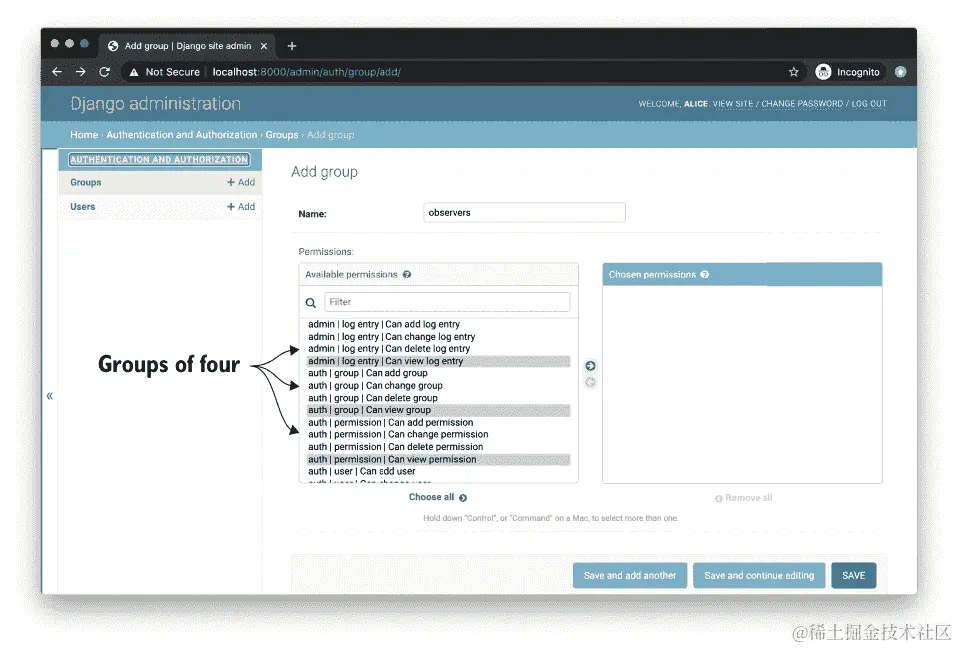
Task: Select 'auth | group | Can add group'
Action: [x=438, y=373]
